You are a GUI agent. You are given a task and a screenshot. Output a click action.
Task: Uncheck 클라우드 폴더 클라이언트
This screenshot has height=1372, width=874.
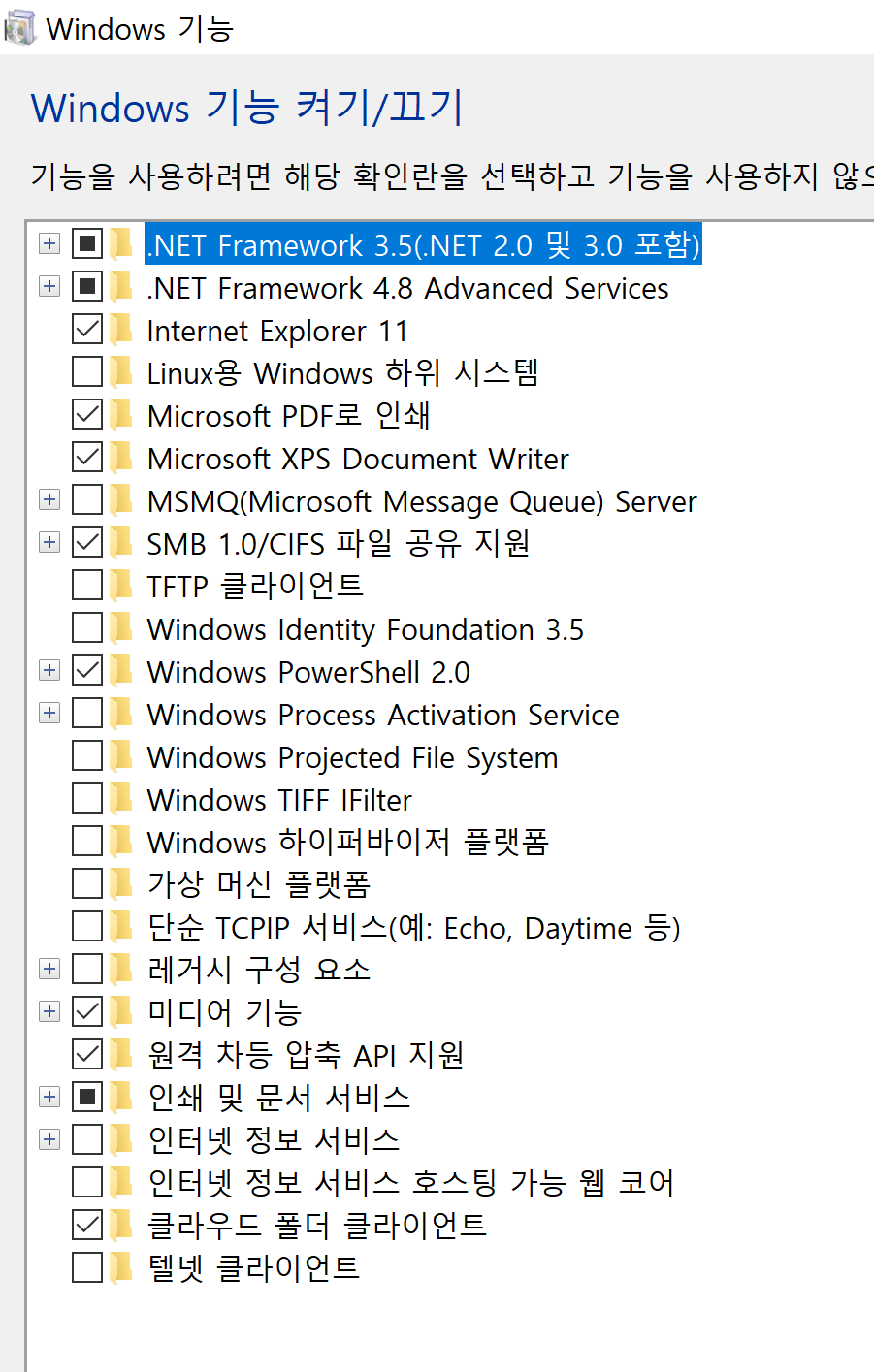pyautogui.click(x=87, y=1225)
